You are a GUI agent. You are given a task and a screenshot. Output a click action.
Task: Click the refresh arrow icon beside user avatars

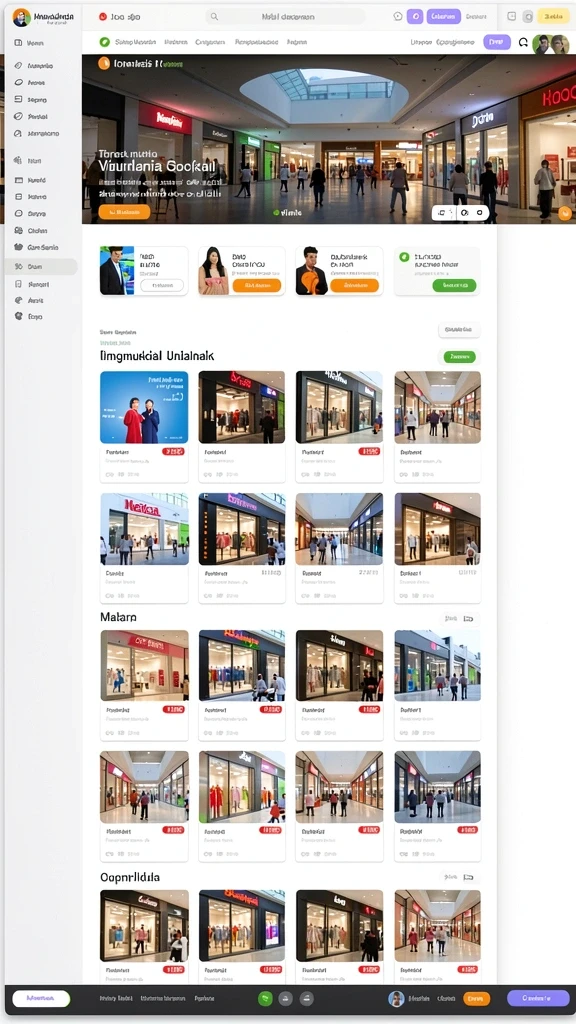[523, 42]
